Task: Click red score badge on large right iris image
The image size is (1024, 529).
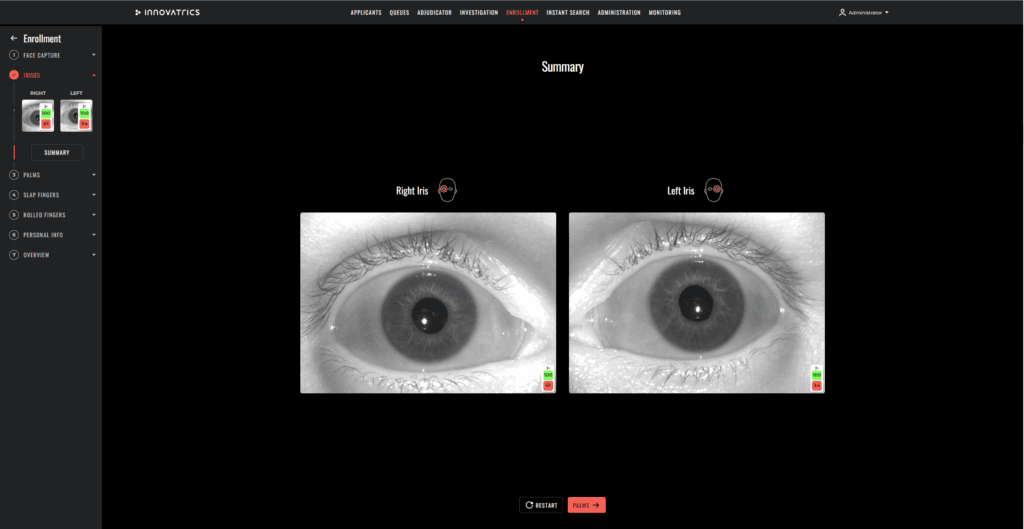Action: 548,385
